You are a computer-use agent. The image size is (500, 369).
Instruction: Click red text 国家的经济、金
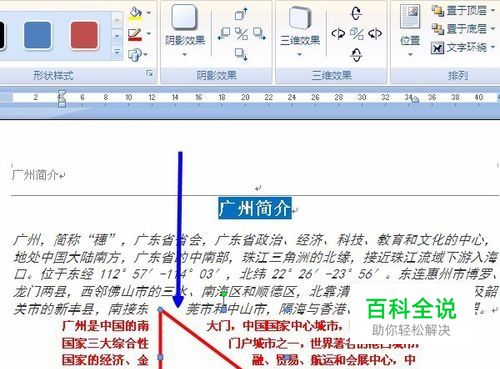105,360
